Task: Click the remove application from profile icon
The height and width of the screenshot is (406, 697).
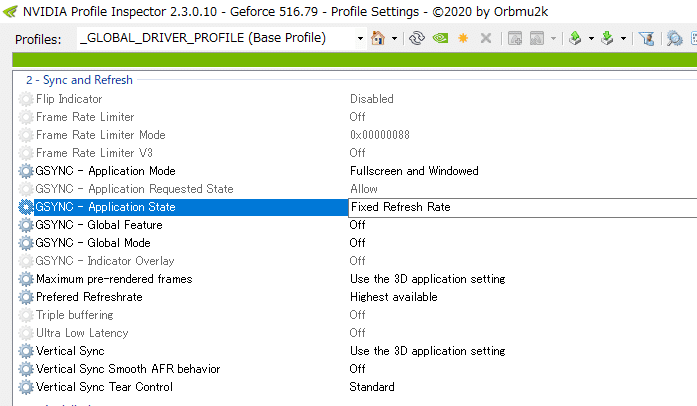Action: [x=537, y=38]
